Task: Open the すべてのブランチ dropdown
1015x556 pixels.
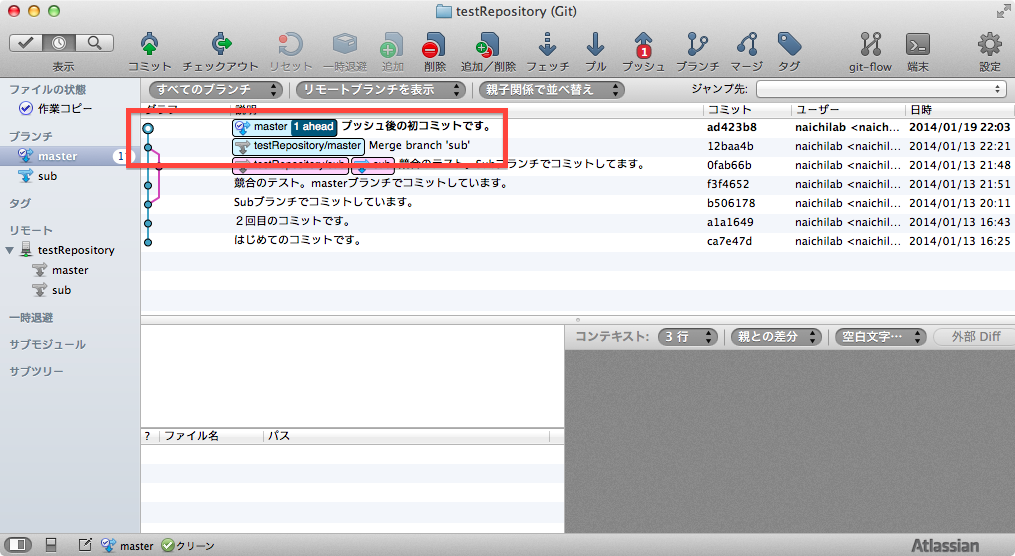Action: 216,89
